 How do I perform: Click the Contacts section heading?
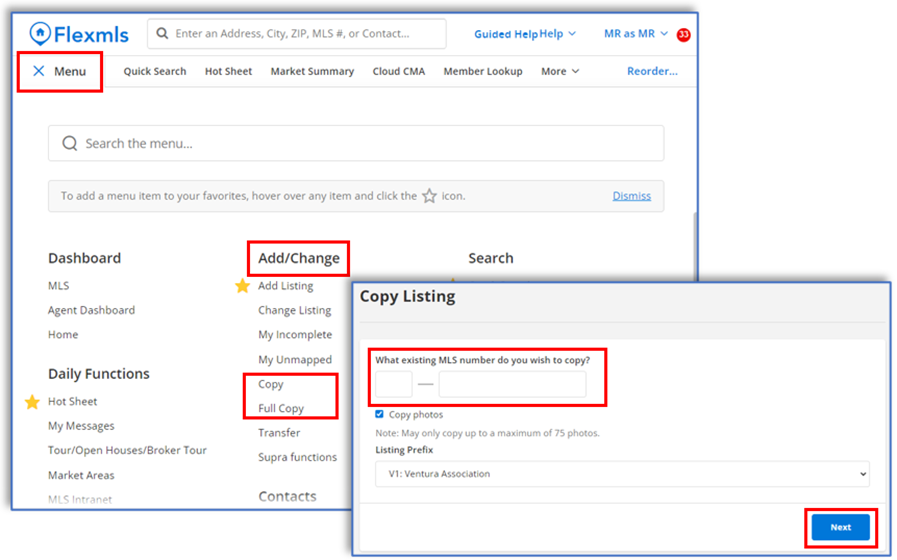tap(287, 497)
